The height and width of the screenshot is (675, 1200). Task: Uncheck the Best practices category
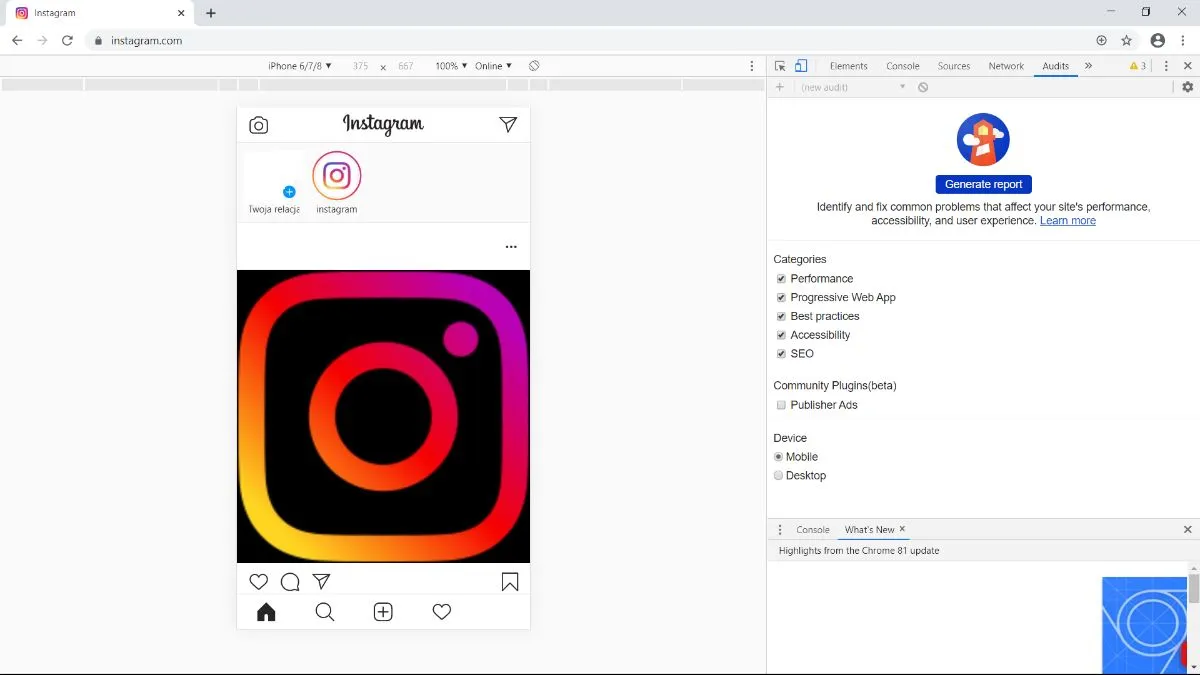(x=781, y=316)
